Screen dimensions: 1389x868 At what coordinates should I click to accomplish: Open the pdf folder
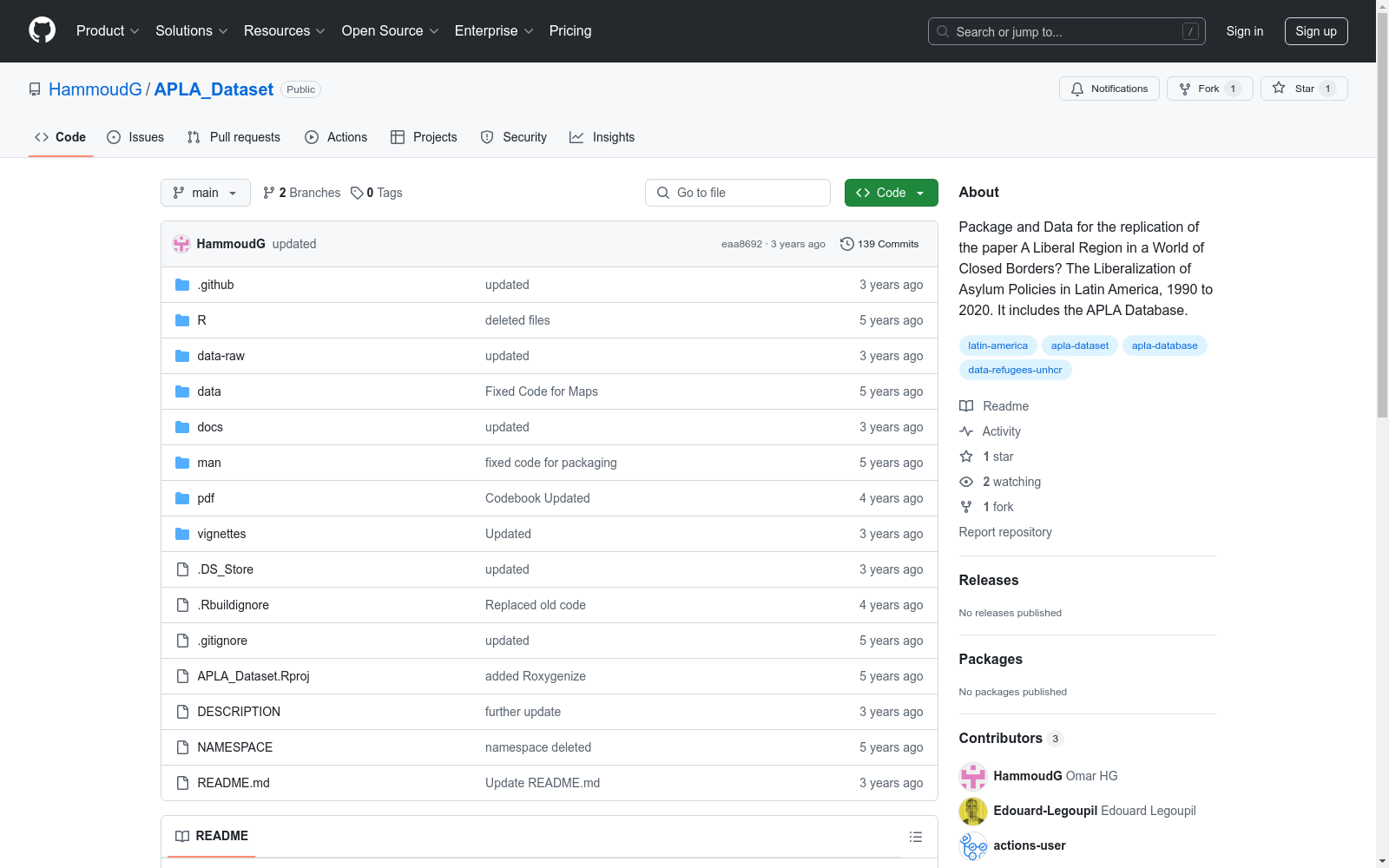(206, 498)
